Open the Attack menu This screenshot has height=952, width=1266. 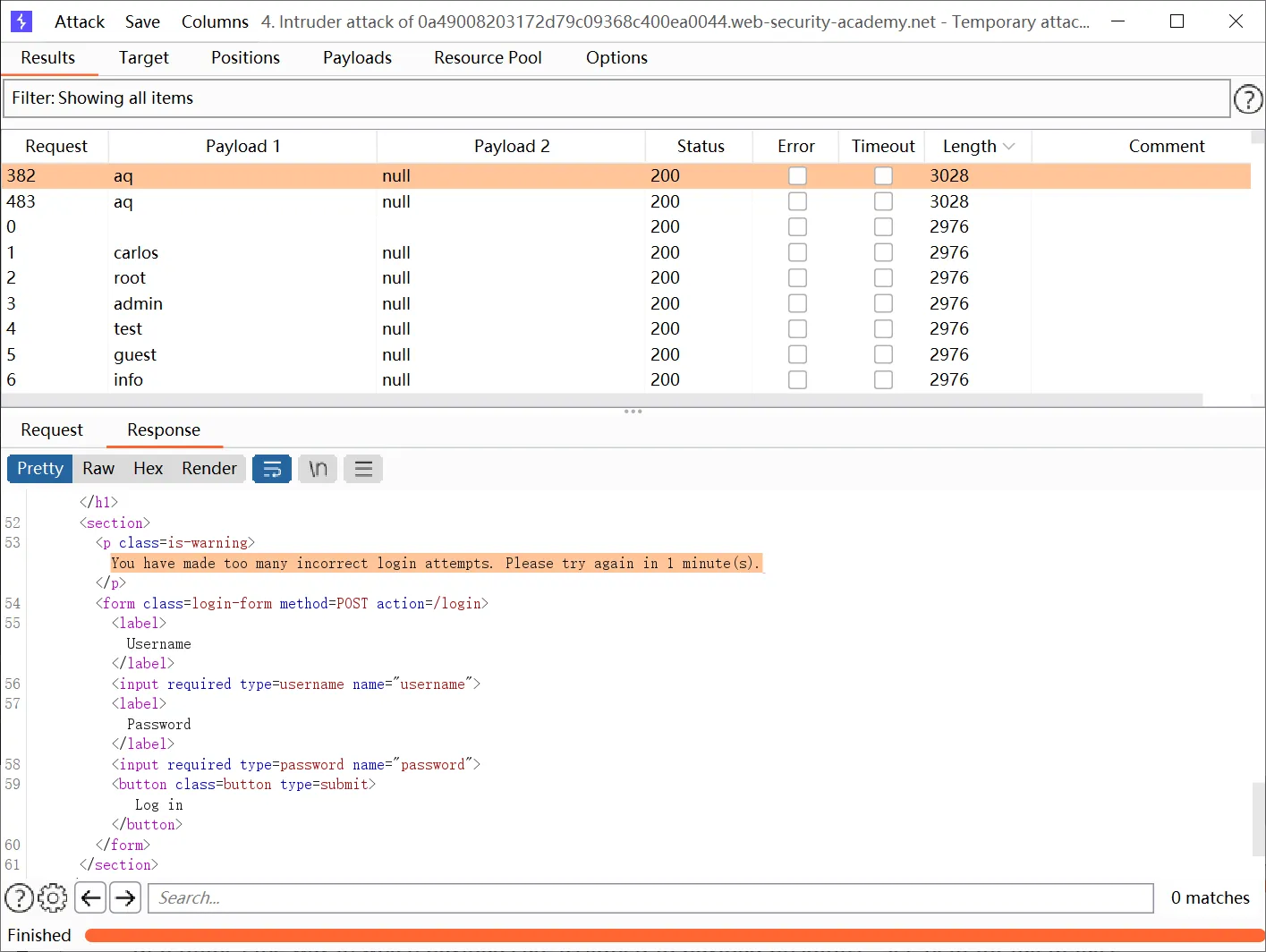pos(80,21)
